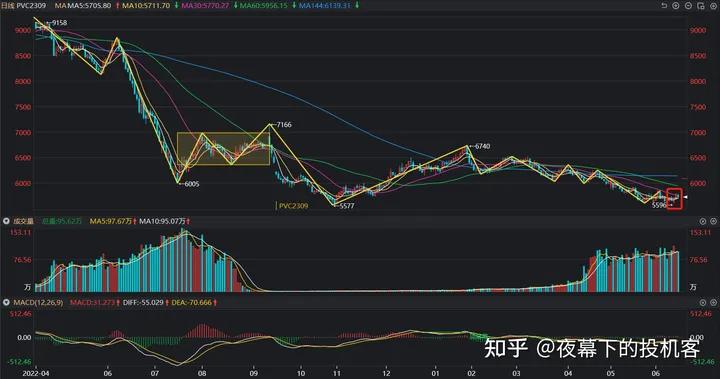Image resolution: width=720 pixels, height=379 pixels.
Task: Click the 2022-04 date on time axis
Action: tap(35, 373)
